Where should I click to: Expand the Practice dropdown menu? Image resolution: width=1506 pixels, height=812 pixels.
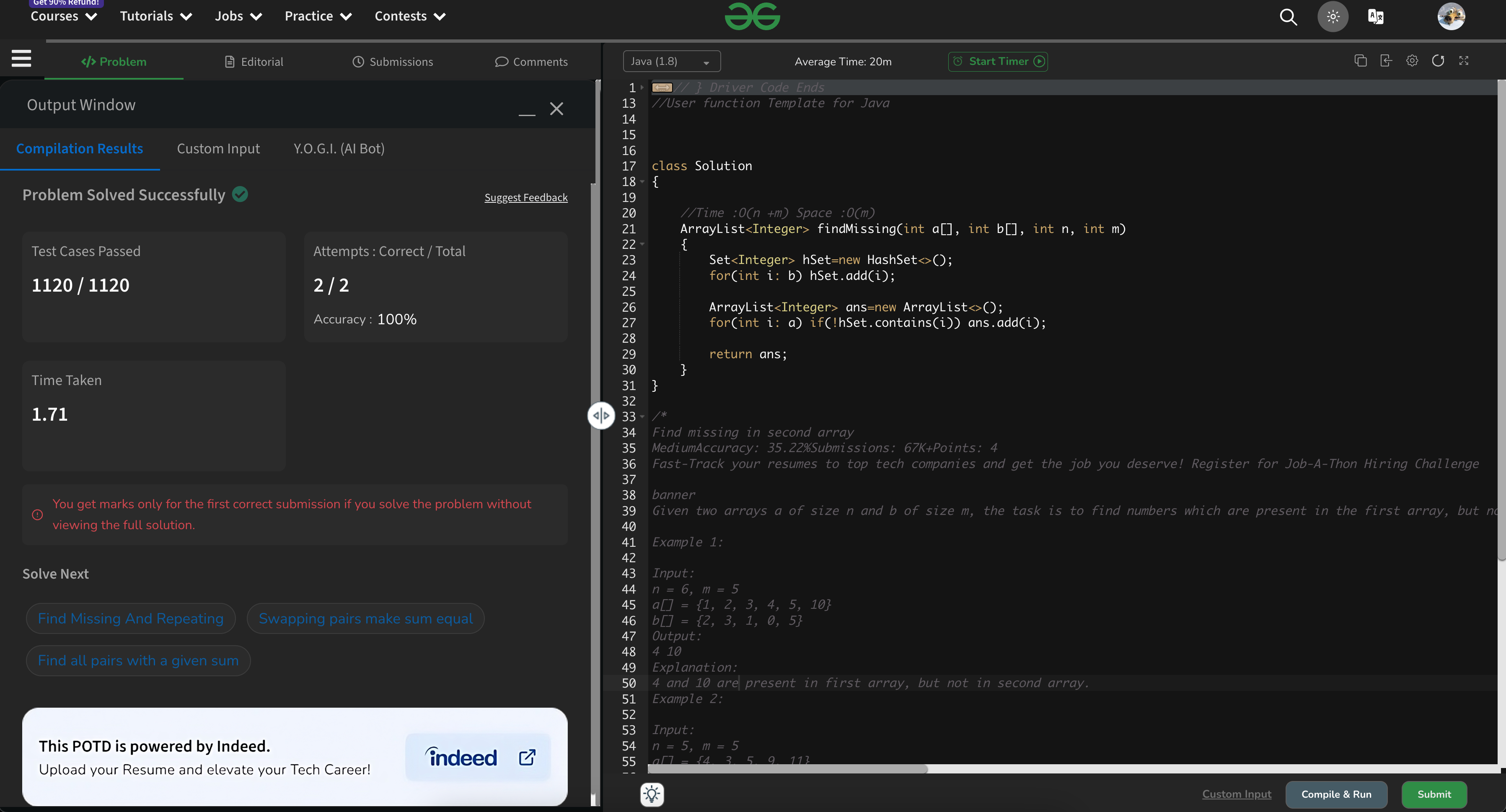(318, 16)
